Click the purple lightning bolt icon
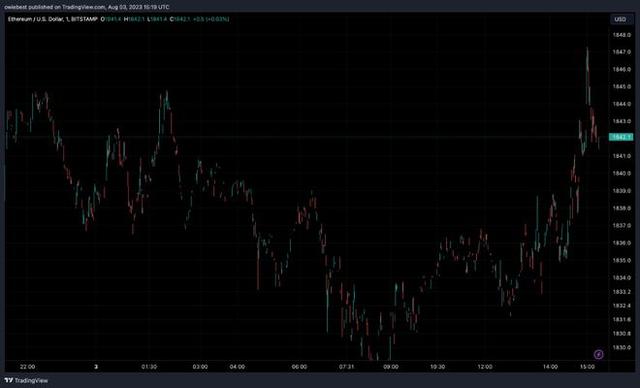The width and height of the screenshot is (640, 388). [598, 354]
